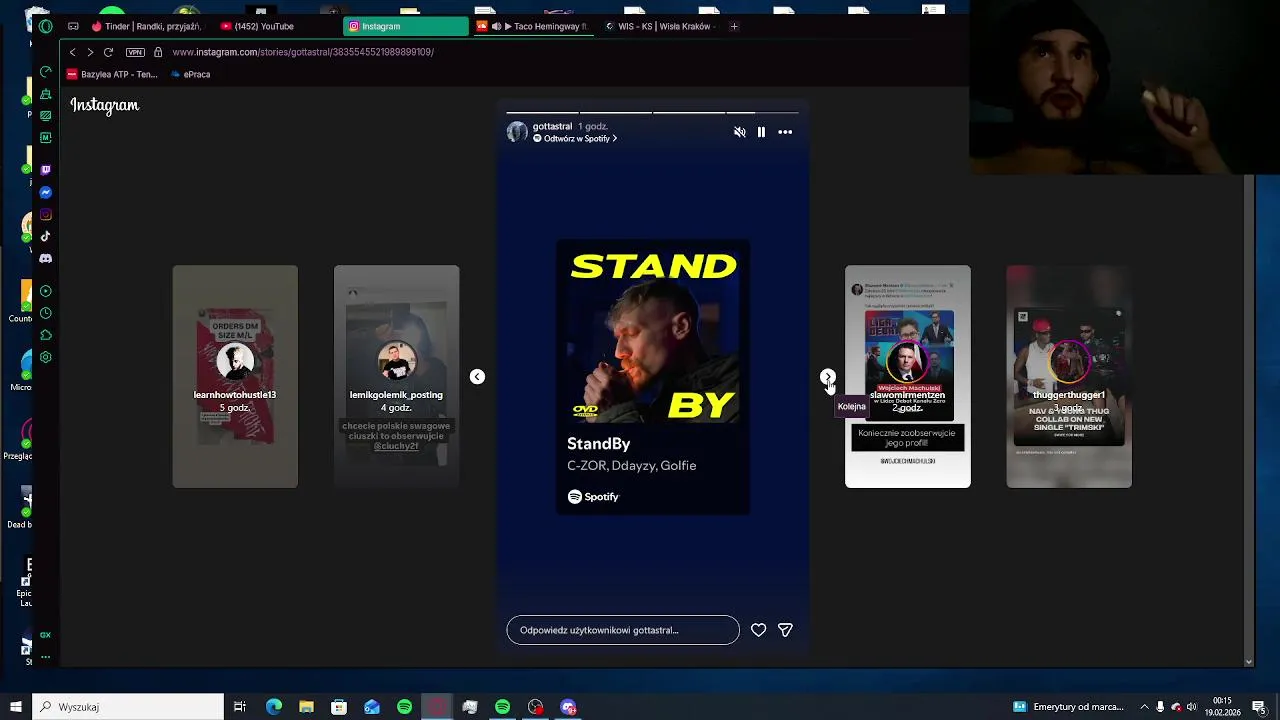The width and height of the screenshot is (1280, 720).
Task: Open Instagram in the browser sidebar
Action: pyautogui.click(x=45, y=214)
